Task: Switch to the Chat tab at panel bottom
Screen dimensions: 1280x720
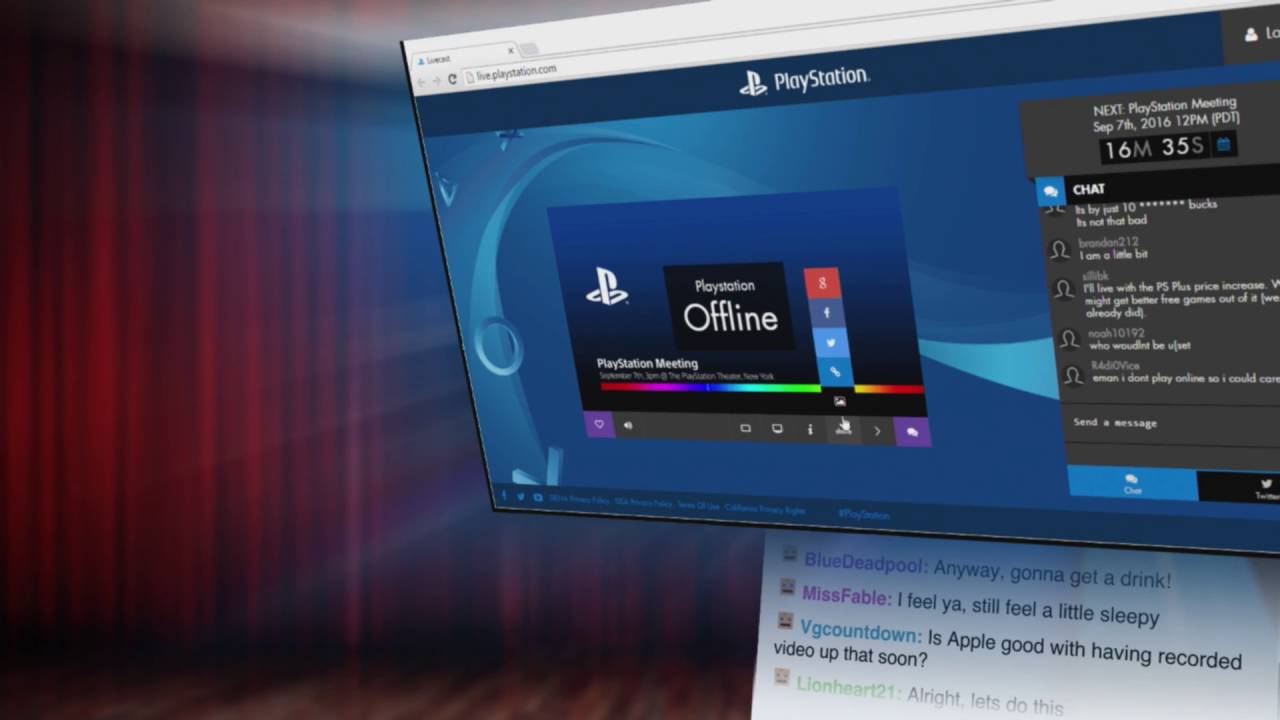Action: [x=1132, y=483]
